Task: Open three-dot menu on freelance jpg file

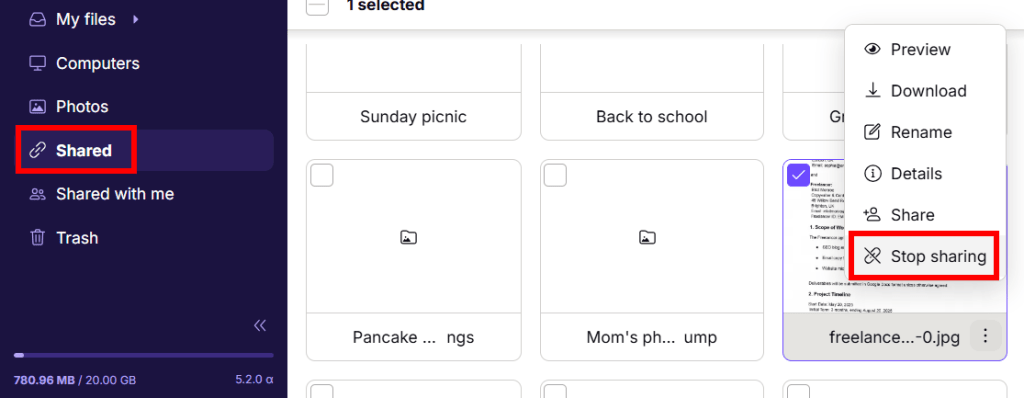Action: pyautogui.click(x=985, y=337)
